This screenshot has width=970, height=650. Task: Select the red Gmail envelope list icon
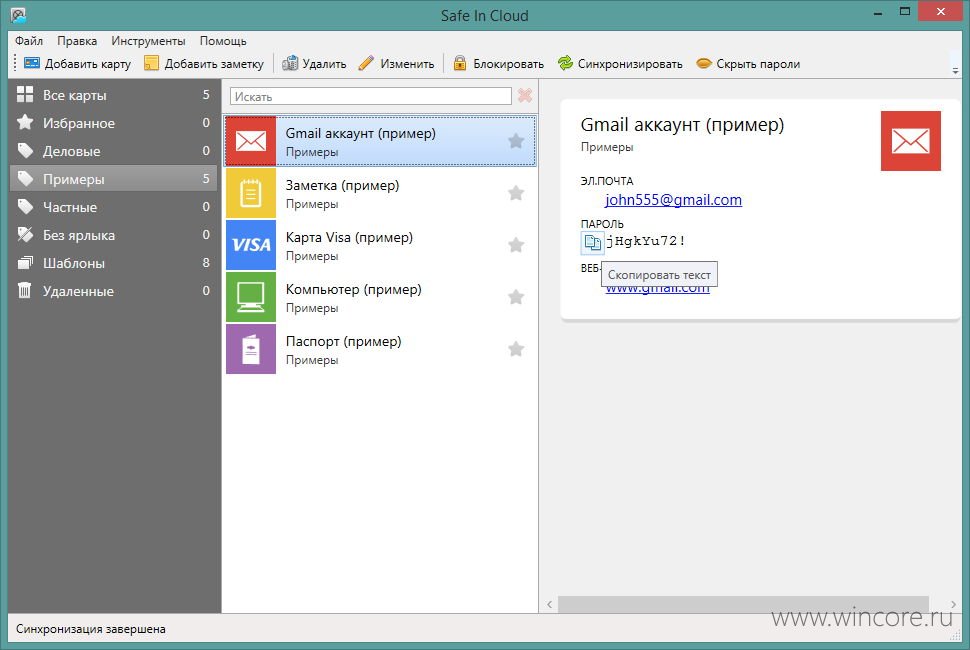point(251,141)
